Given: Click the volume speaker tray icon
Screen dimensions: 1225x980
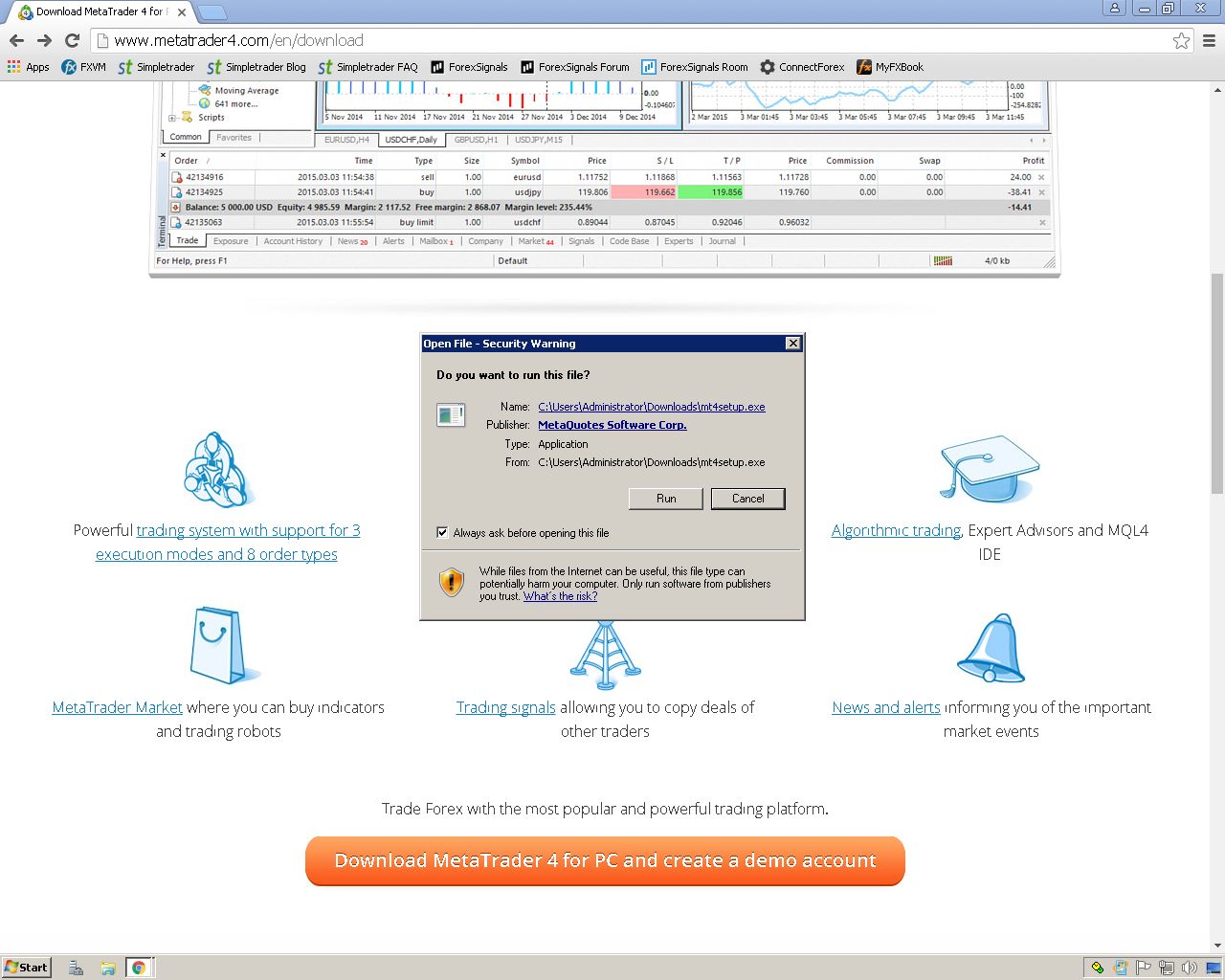Looking at the screenshot, I should pyautogui.click(x=1189, y=968).
